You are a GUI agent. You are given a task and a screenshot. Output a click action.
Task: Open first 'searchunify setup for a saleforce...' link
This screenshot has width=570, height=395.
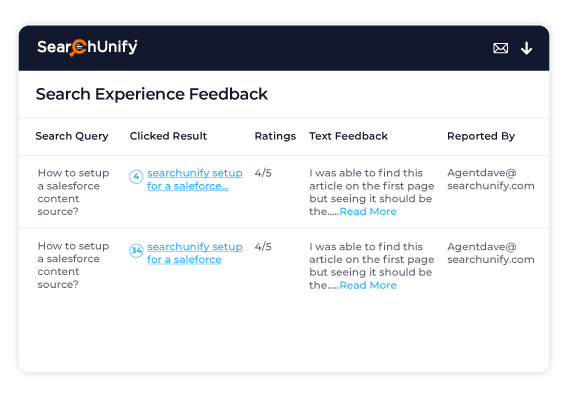pos(194,180)
